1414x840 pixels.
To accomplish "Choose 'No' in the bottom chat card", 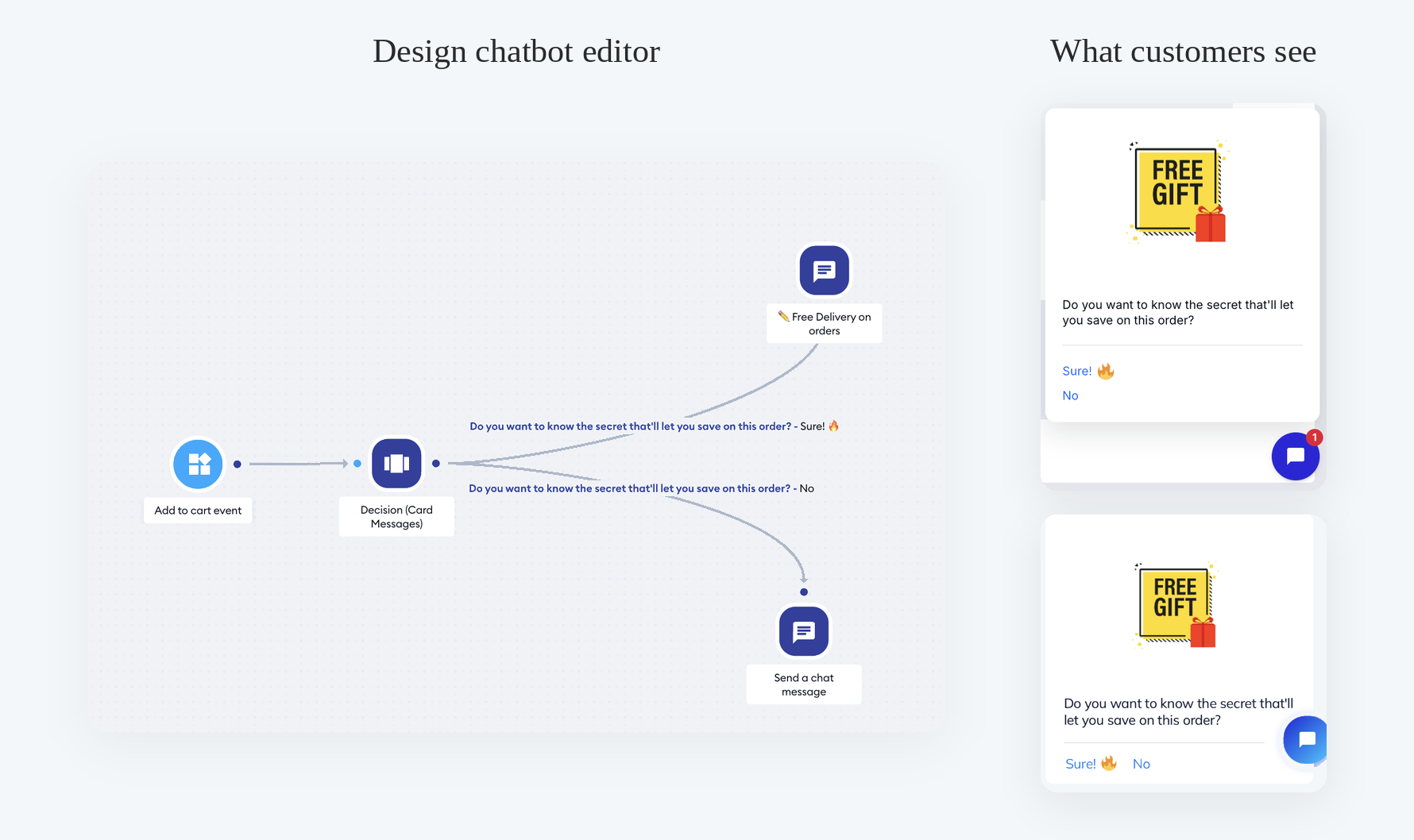I will [1141, 764].
